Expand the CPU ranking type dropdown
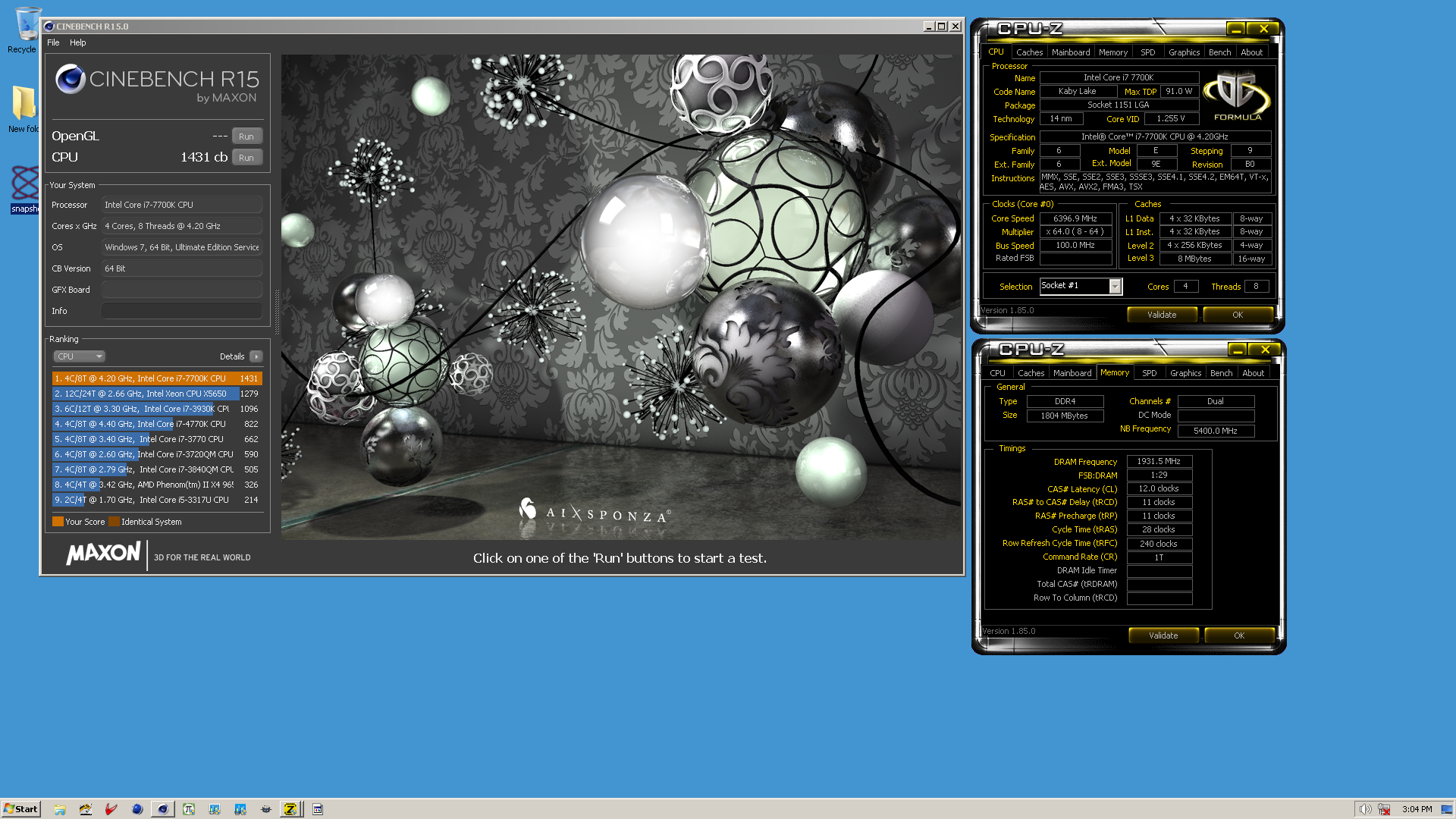 pos(79,356)
